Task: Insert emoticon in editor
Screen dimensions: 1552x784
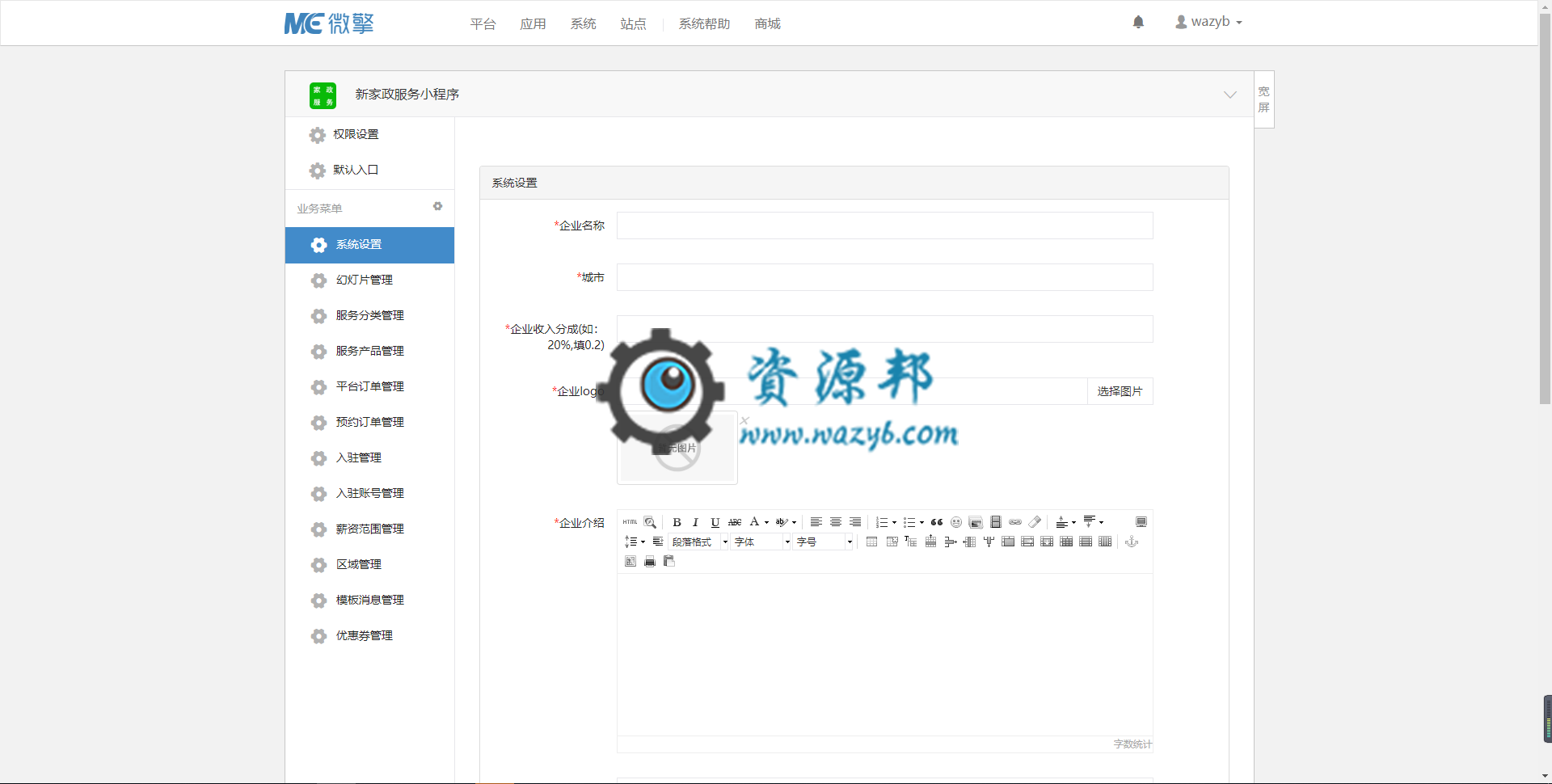Action: pos(956,522)
